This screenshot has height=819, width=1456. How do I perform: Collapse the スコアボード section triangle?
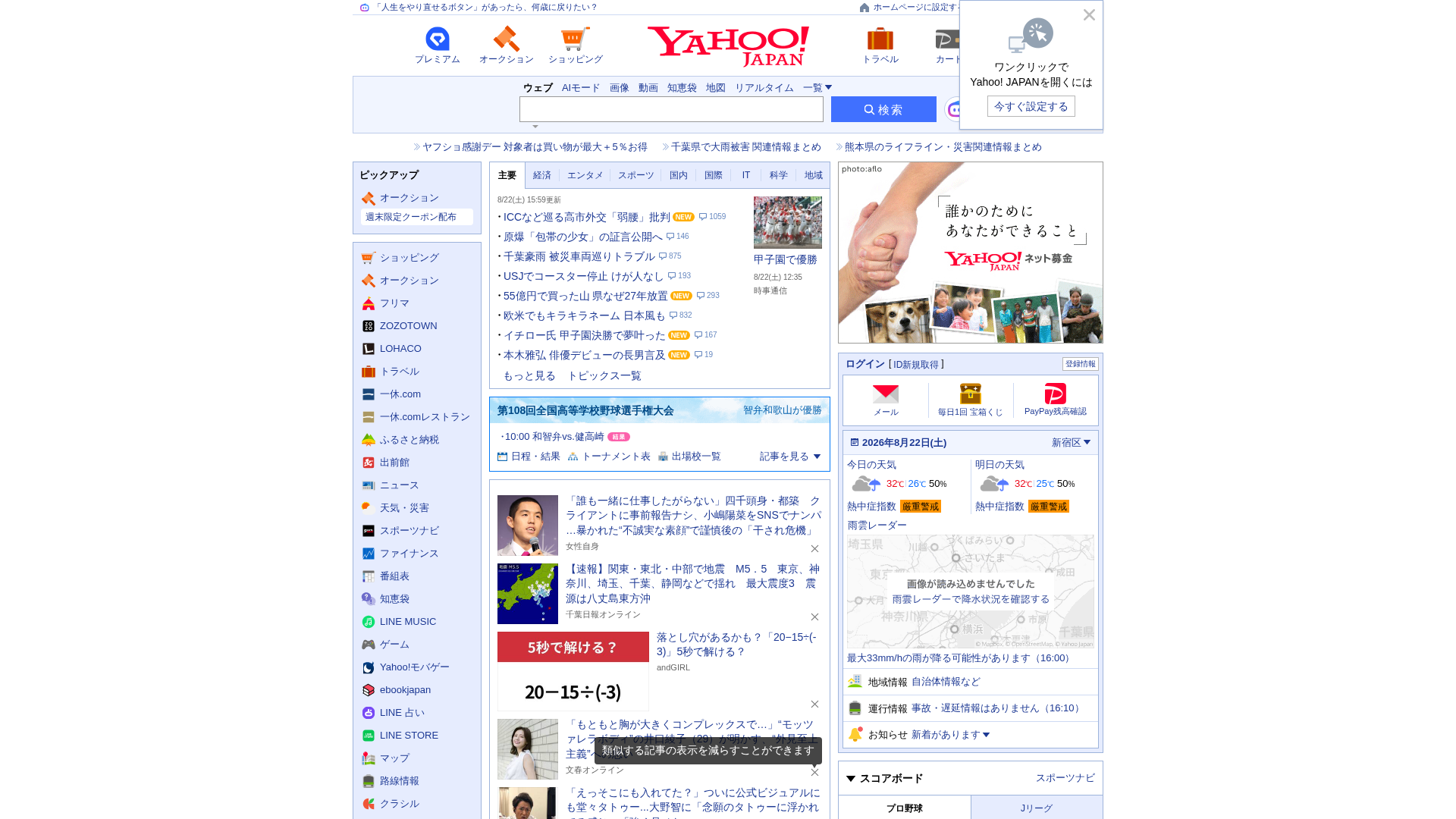pyautogui.click(x=851, y=779)
